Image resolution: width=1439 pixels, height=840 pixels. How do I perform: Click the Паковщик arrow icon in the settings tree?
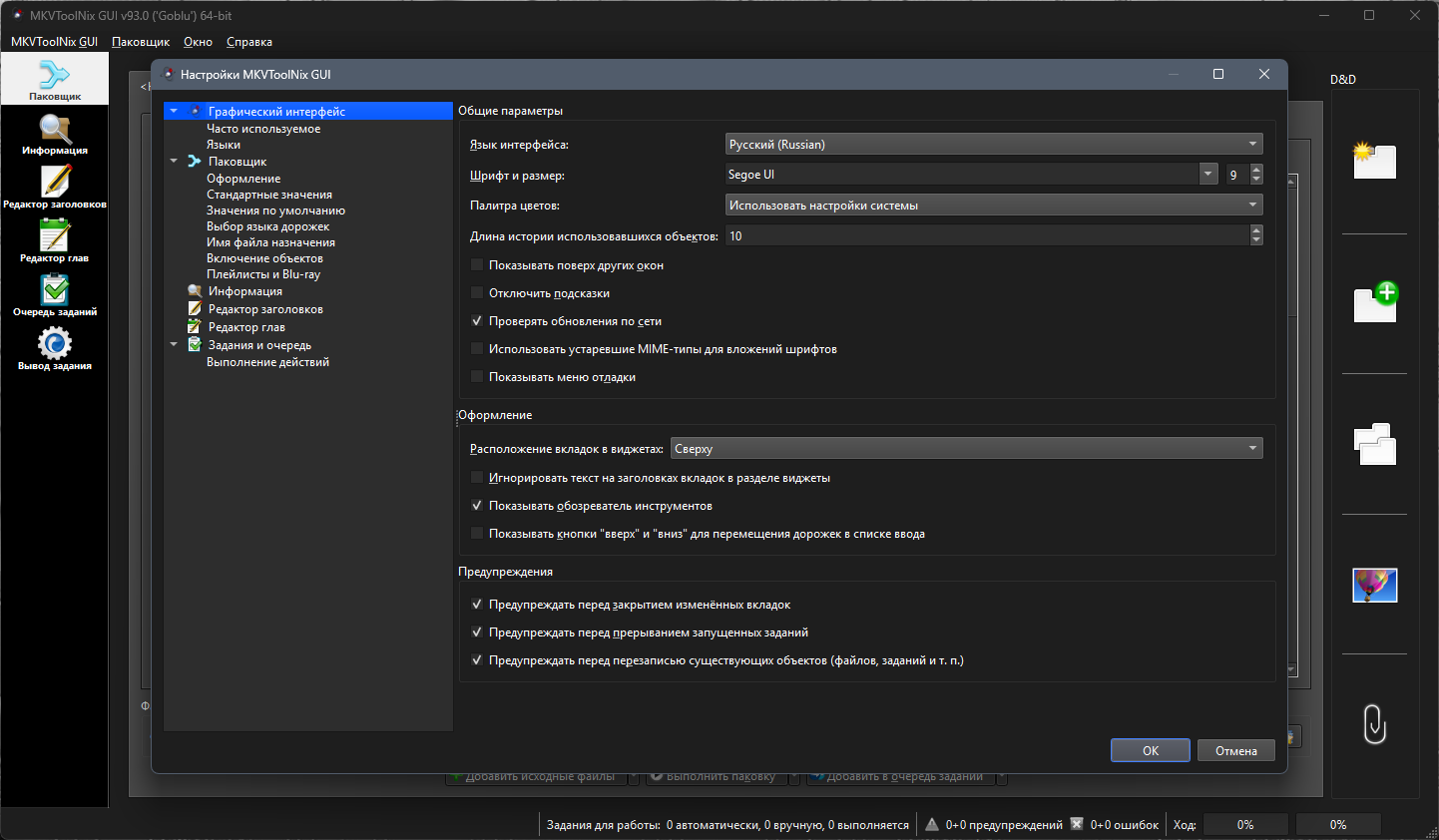(195, 161)
